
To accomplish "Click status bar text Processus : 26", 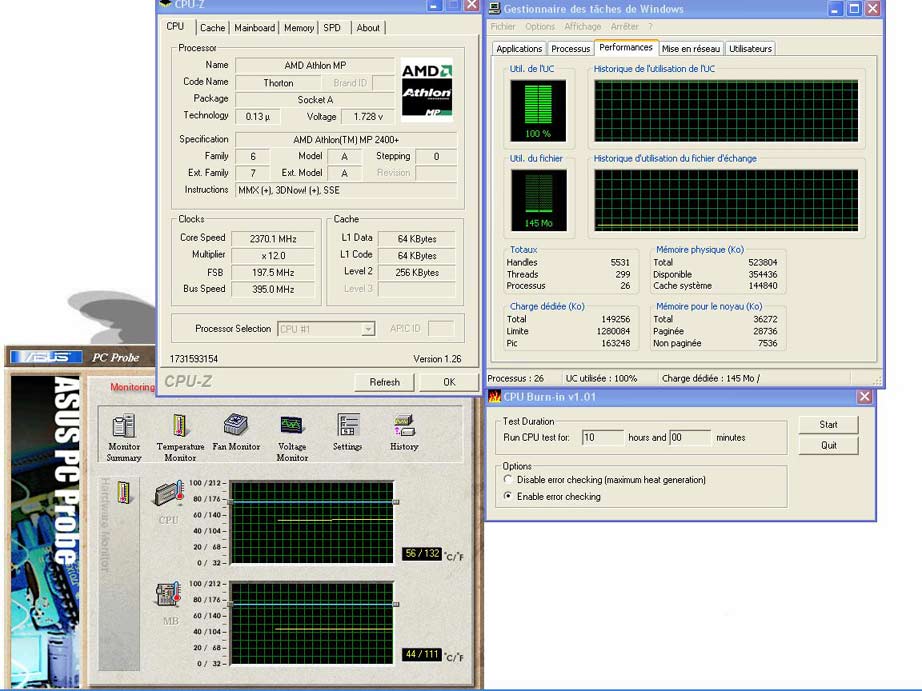I will click(x=516, y=378).
